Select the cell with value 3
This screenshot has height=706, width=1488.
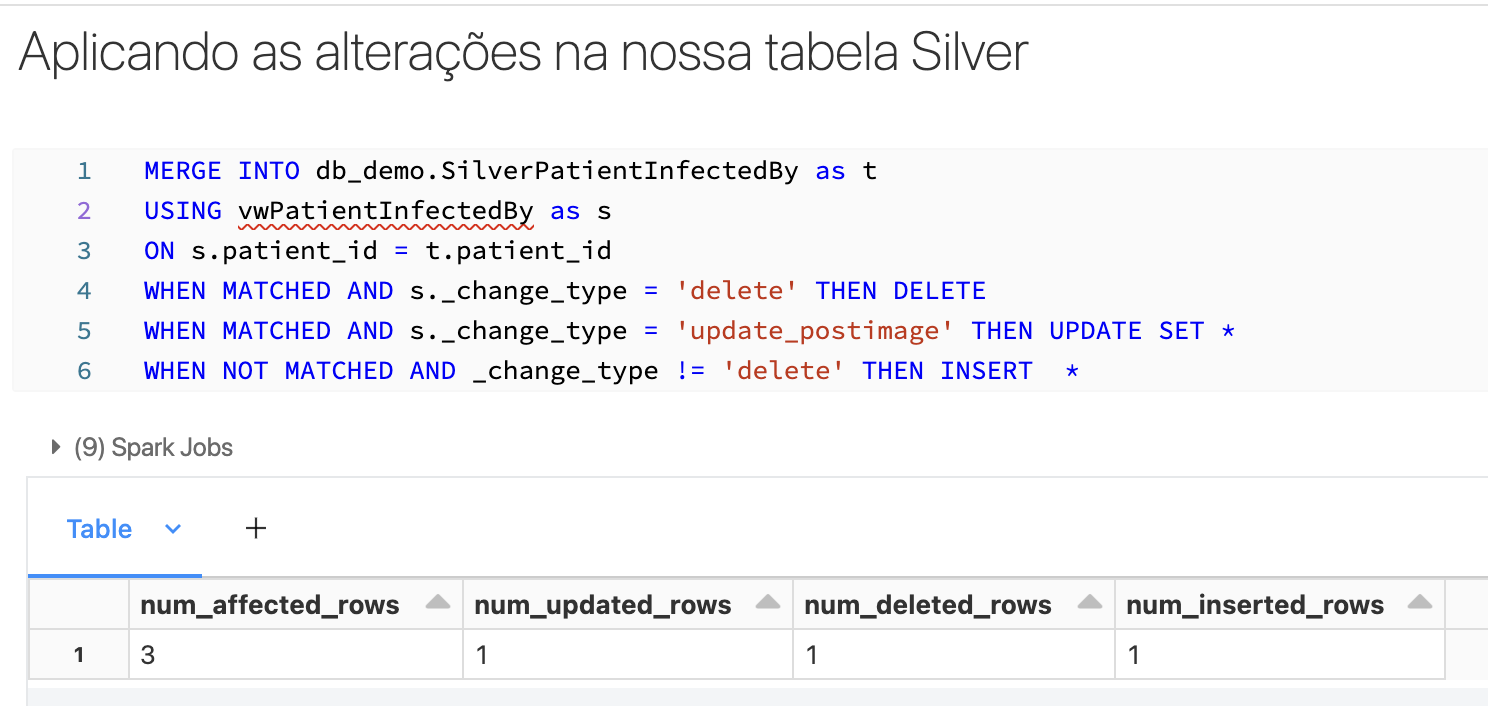(x=296, y=655)
